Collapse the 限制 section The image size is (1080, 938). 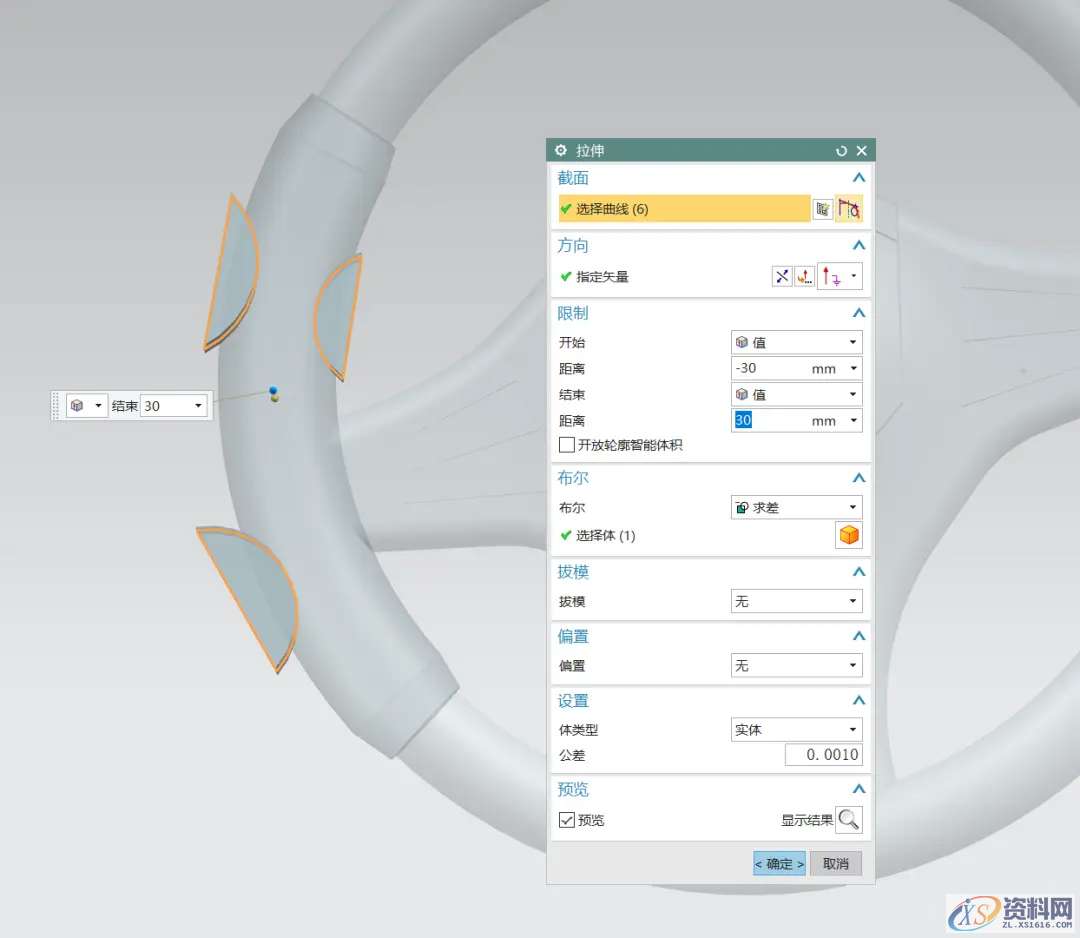click(857, 313)
